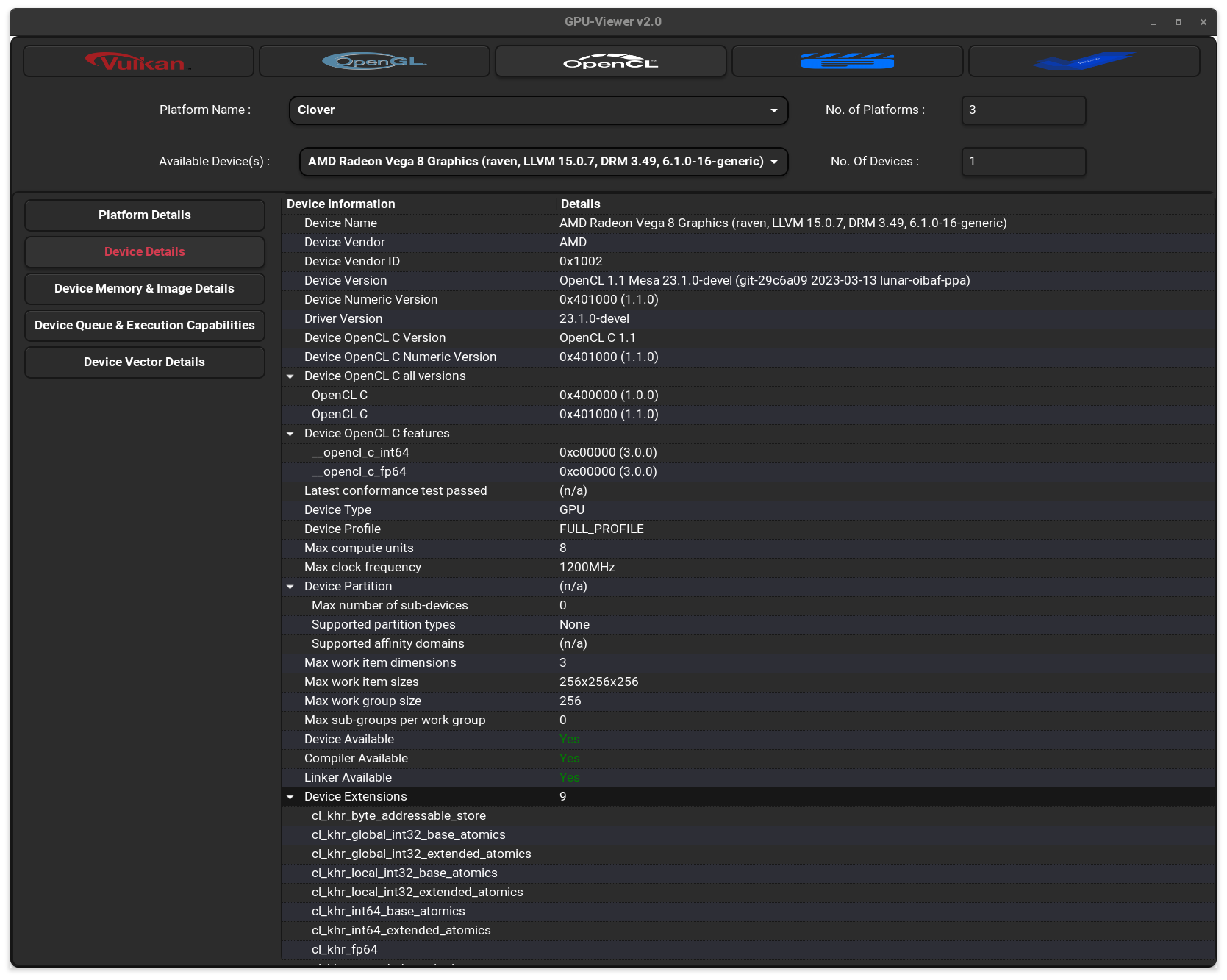
Task: Maximize the GPU-Viewer window
Action: point(1178,22)
